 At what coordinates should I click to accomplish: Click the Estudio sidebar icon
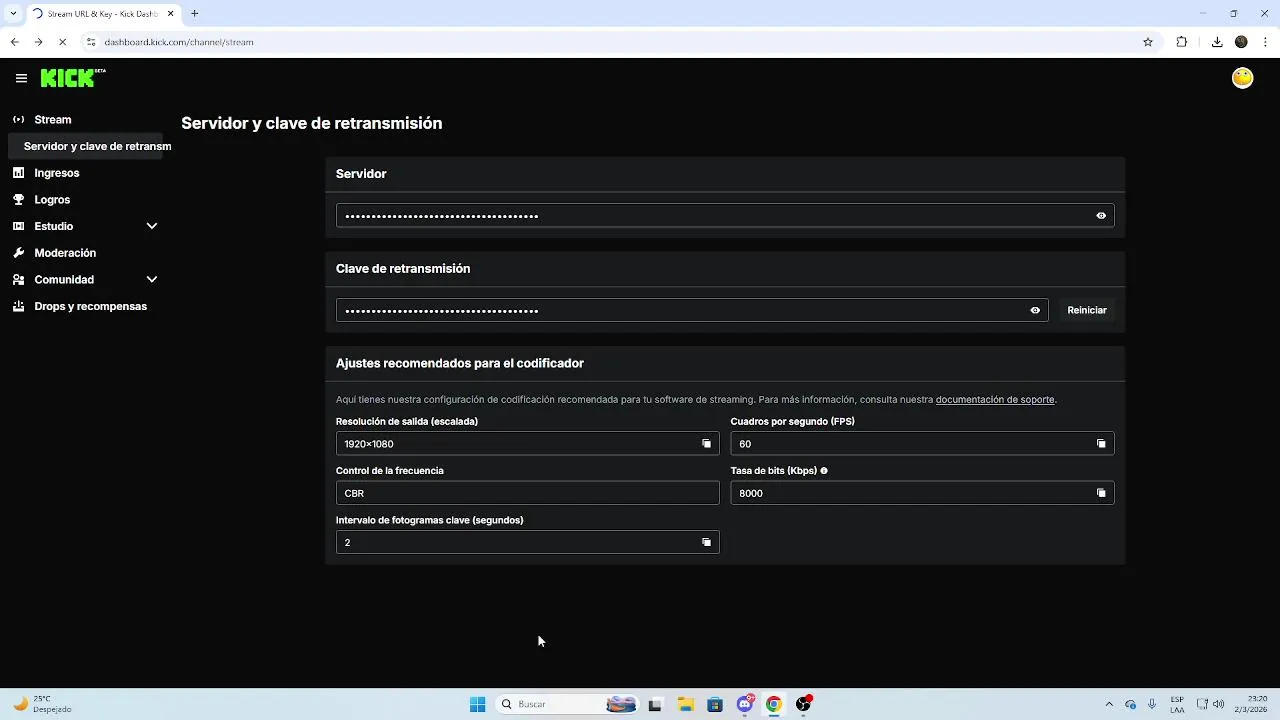pyautogui.click(x=18, y=226)
